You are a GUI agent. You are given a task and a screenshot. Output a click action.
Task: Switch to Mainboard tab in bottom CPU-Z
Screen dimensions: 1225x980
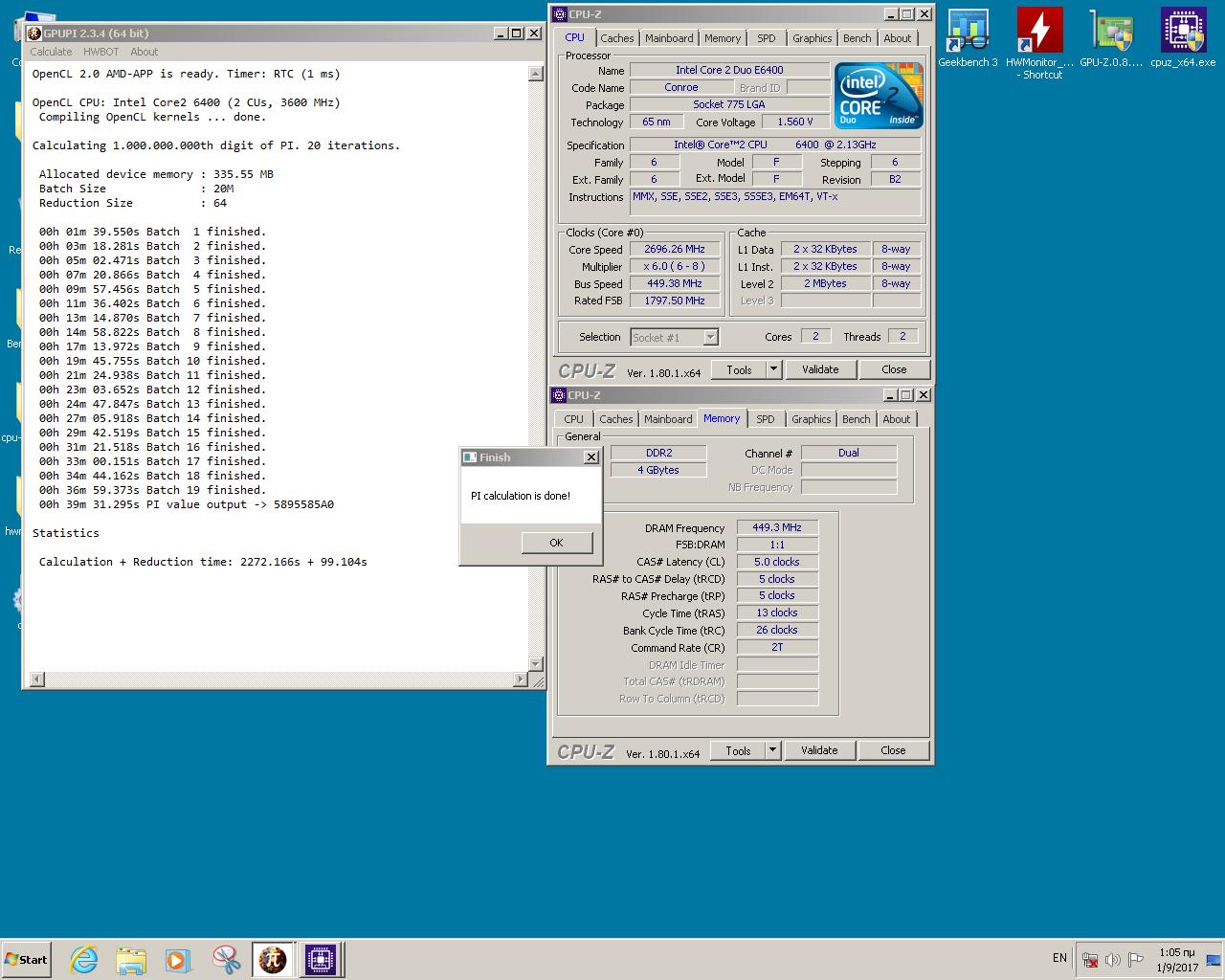(668, 419)
